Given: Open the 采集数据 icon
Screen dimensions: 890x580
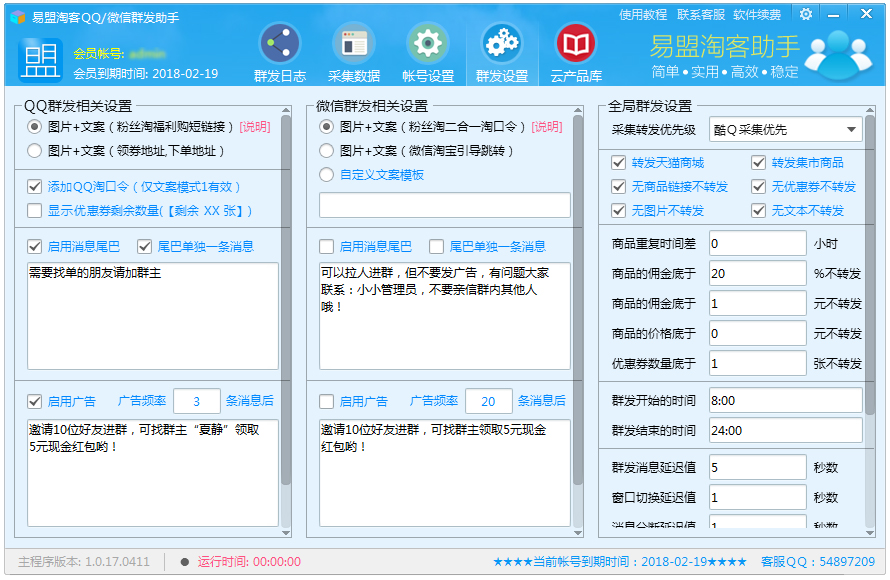Looking at the screenshot, I should (x=354, y=45).
